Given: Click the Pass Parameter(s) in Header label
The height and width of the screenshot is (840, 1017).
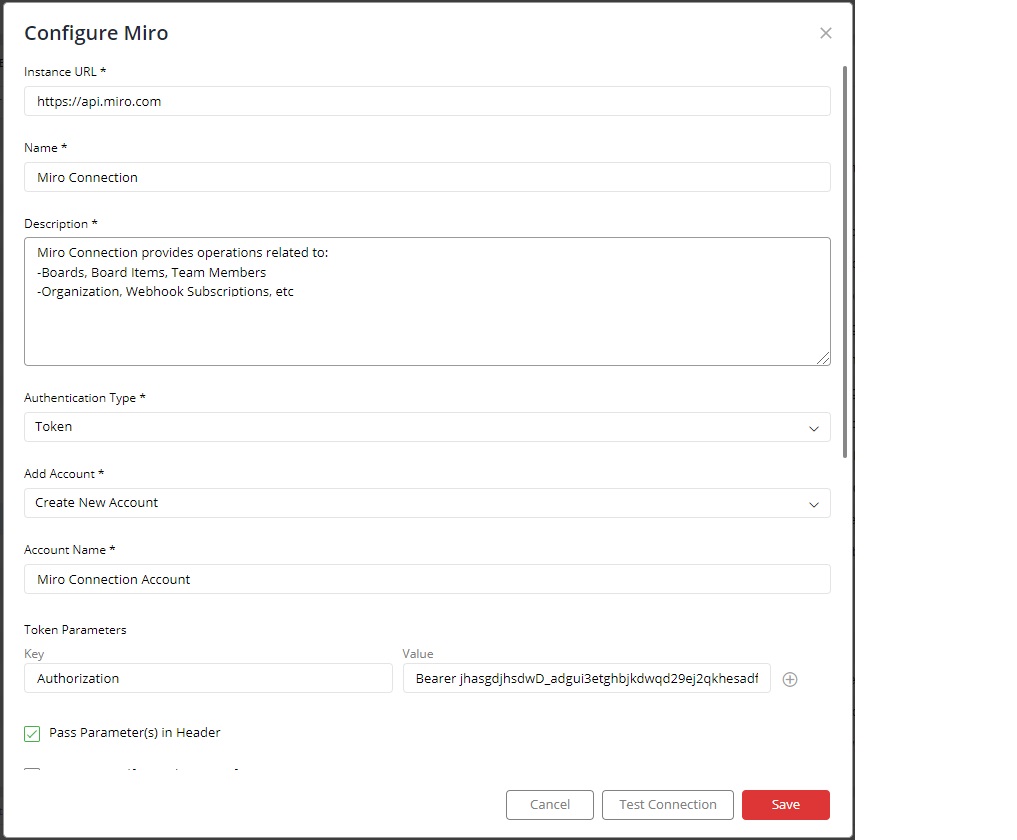Looking at the screenshot, I should click(135, 732).
